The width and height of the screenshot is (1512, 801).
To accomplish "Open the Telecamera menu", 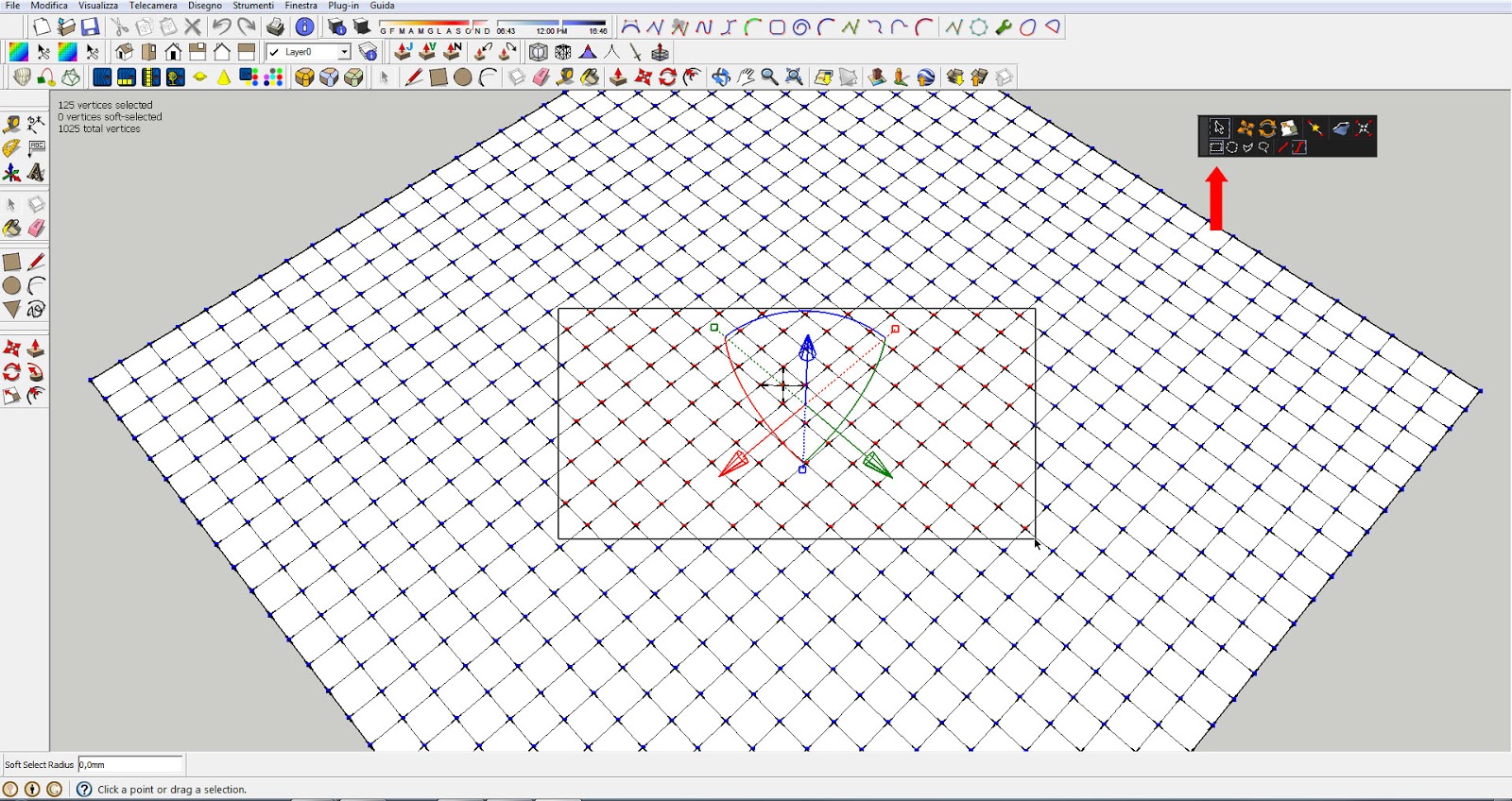I will [x=153, y=6].
